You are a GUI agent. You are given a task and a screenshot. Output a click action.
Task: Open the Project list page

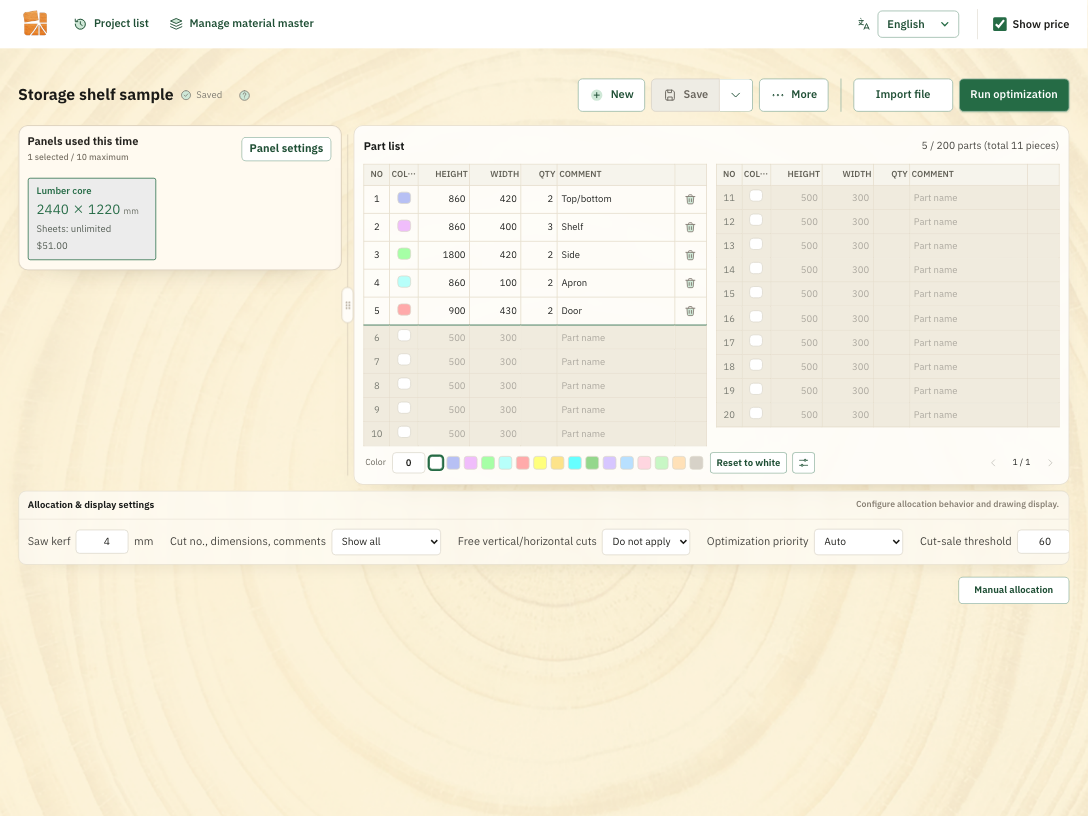[112, 24]
